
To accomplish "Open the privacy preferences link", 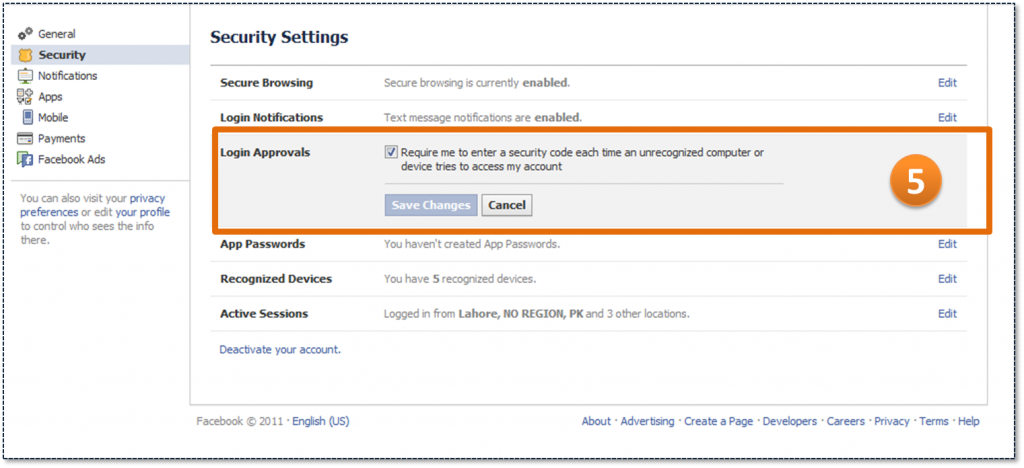I will (x=92, y=205).
